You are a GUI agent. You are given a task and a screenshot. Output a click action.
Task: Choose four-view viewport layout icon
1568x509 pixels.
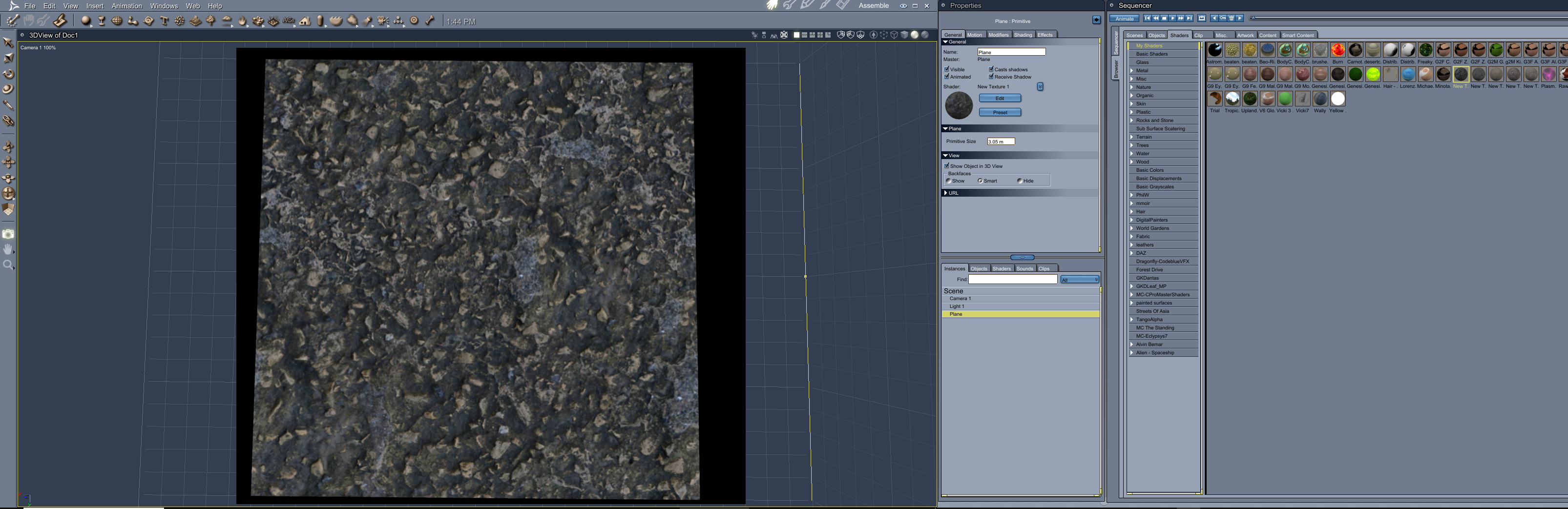[819, 35]
